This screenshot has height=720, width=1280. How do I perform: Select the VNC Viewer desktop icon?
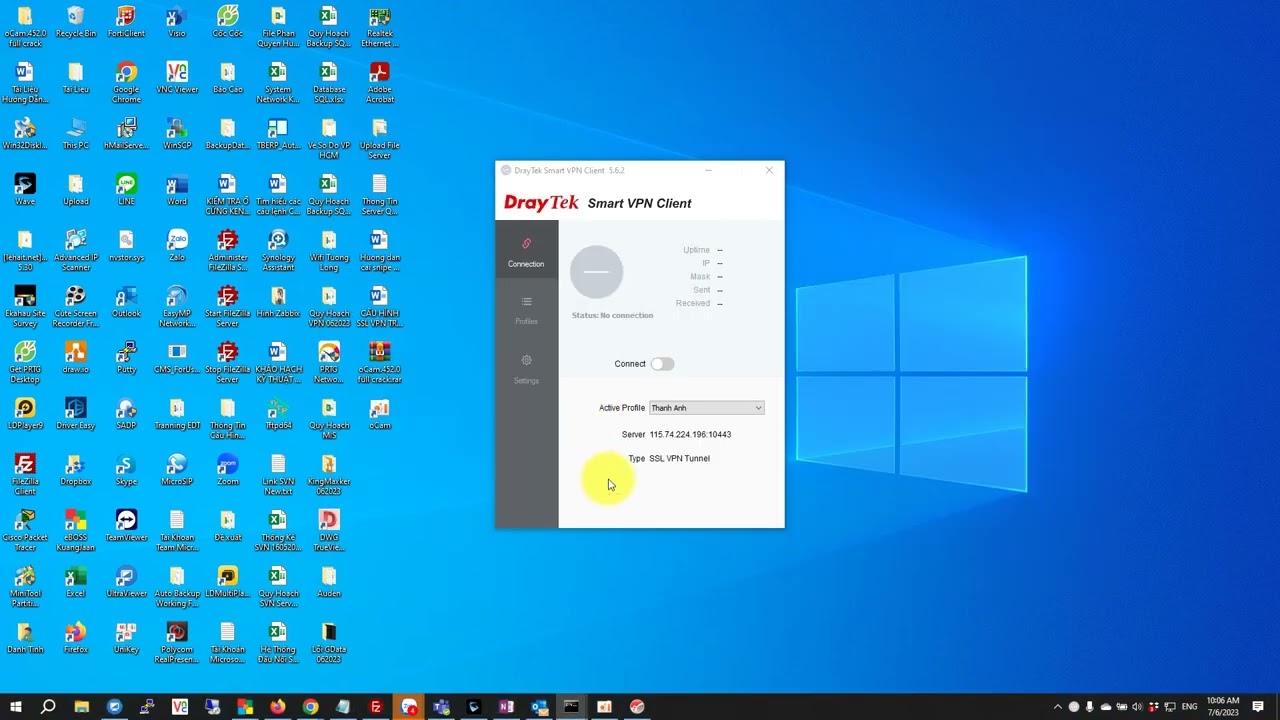coord(177,78)
